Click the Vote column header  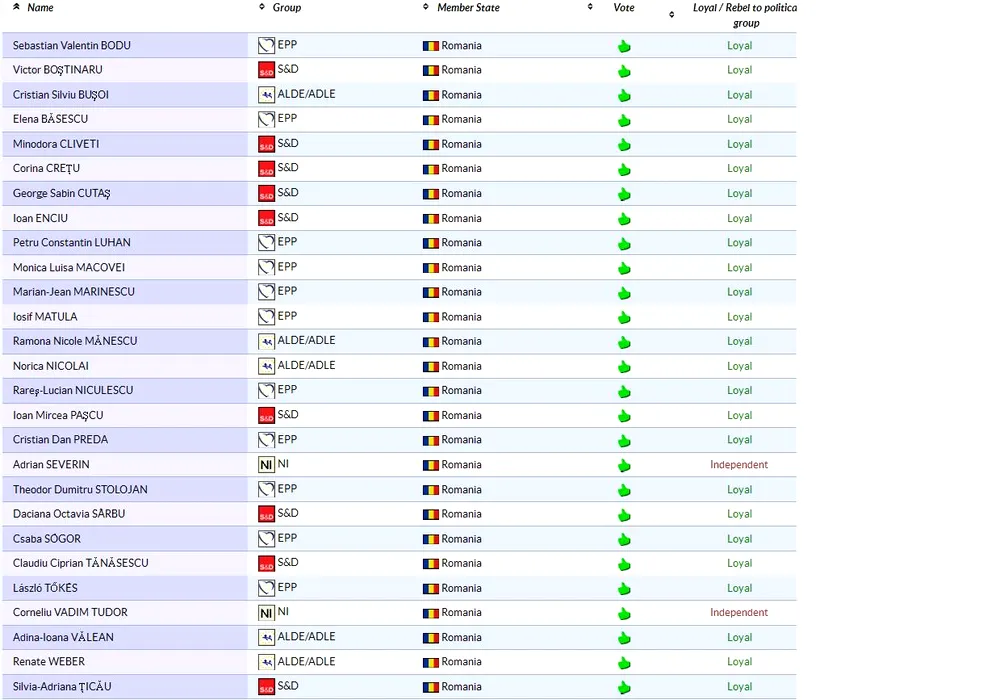pos(623,8)
